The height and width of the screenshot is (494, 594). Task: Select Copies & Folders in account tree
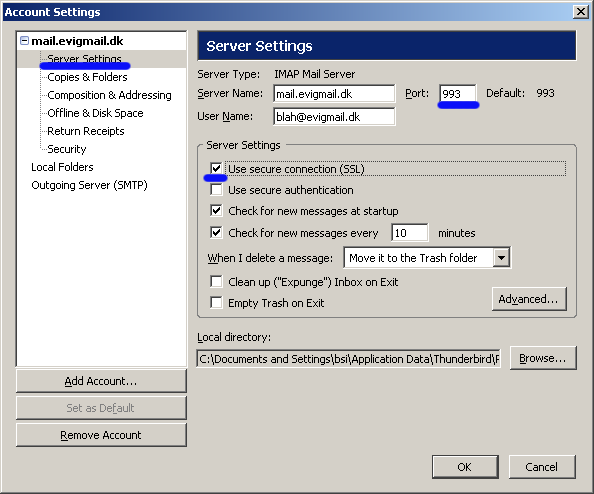(87, 77)
